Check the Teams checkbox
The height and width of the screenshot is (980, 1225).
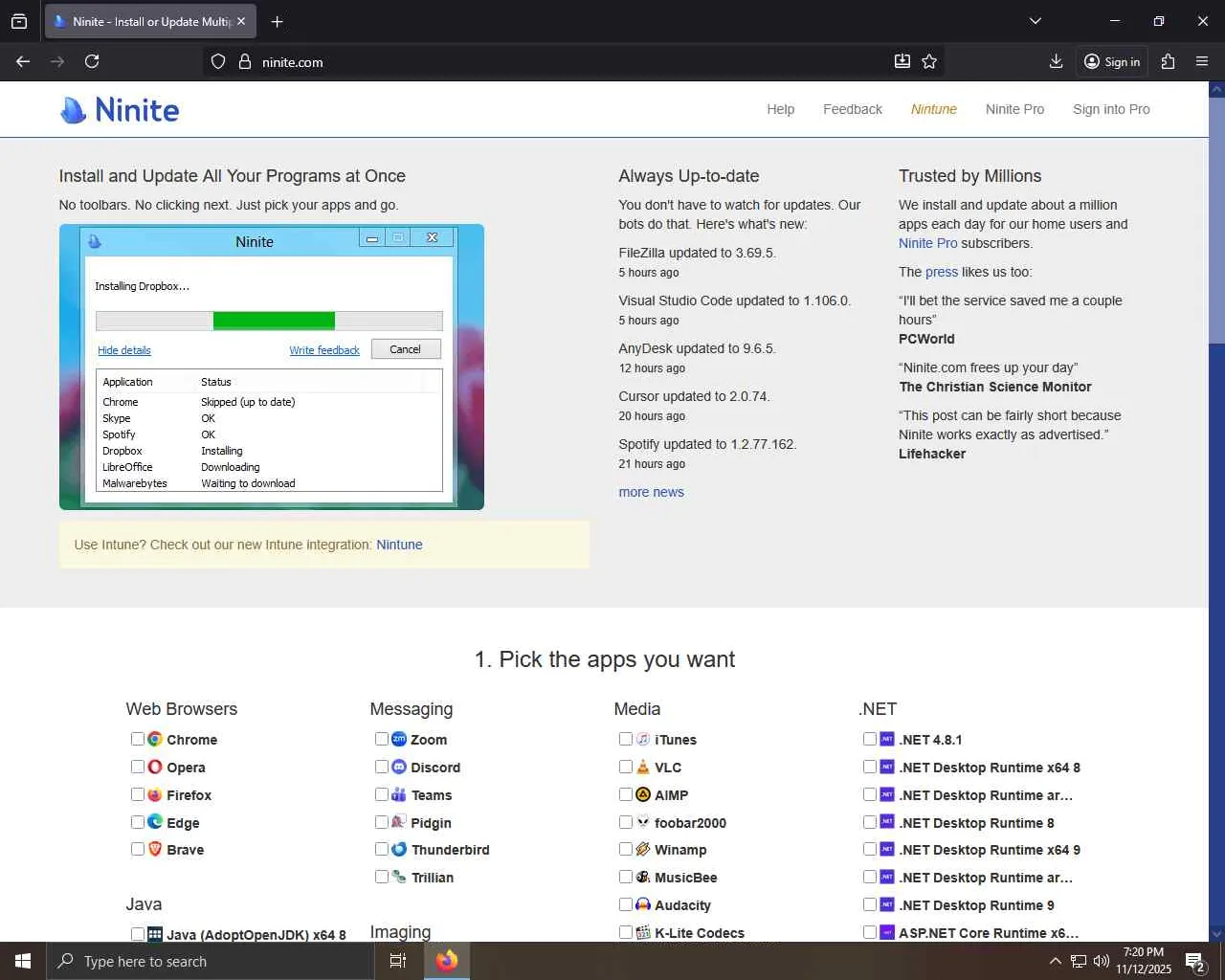pos(382,794)
